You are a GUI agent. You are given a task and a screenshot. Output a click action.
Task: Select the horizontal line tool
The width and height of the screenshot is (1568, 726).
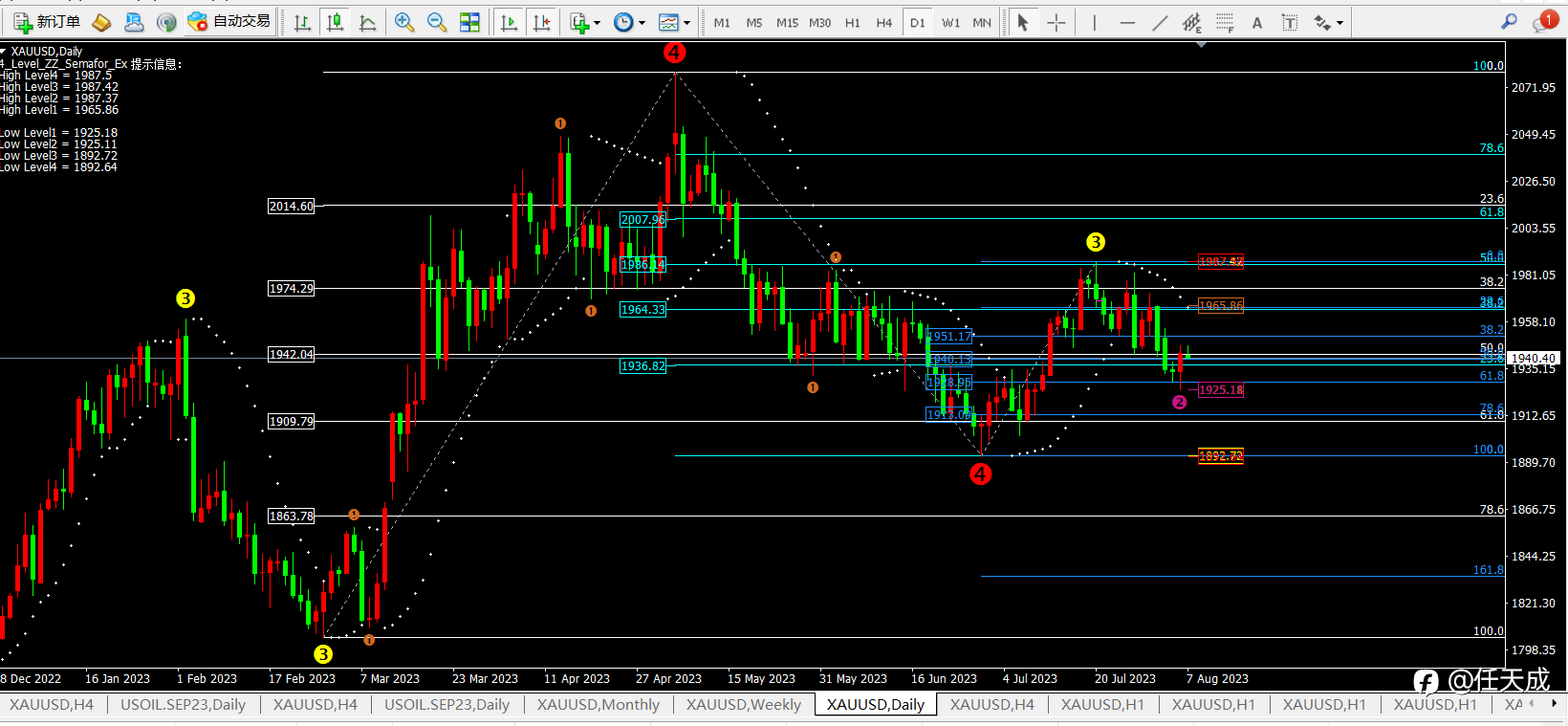(1127, 22)
